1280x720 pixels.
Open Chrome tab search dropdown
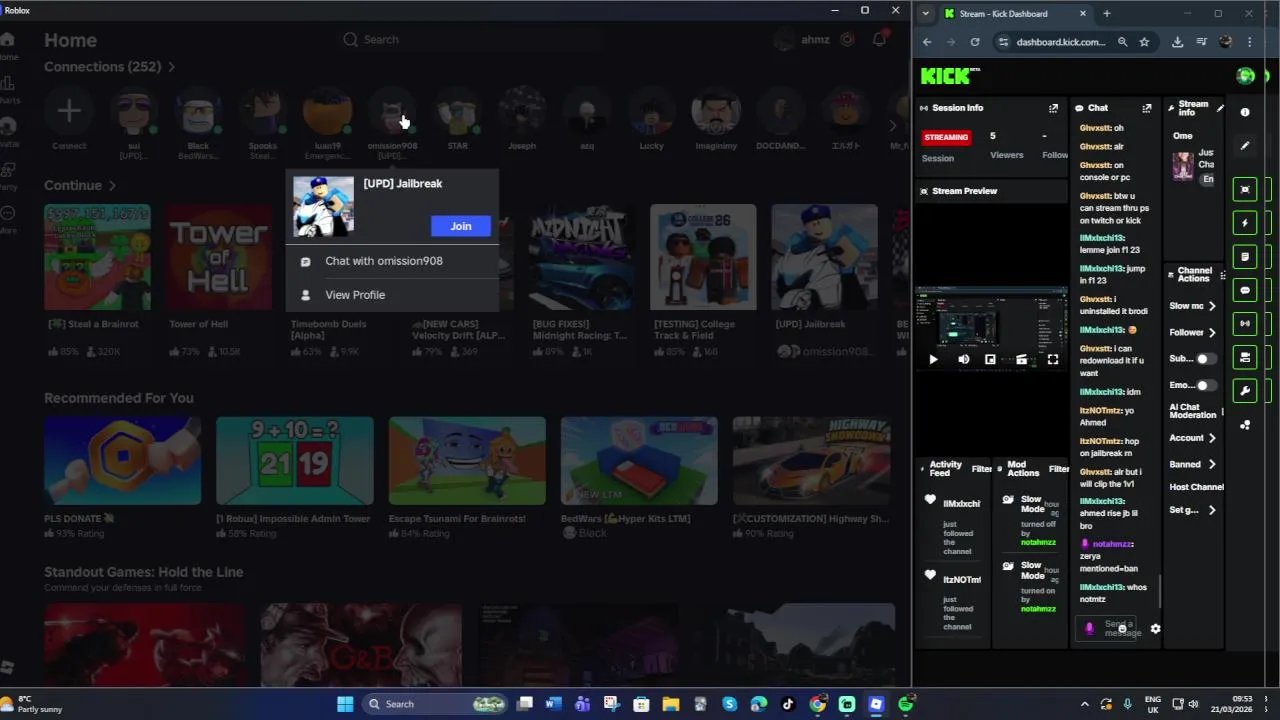pyautogui.click(x=926, y=14)
